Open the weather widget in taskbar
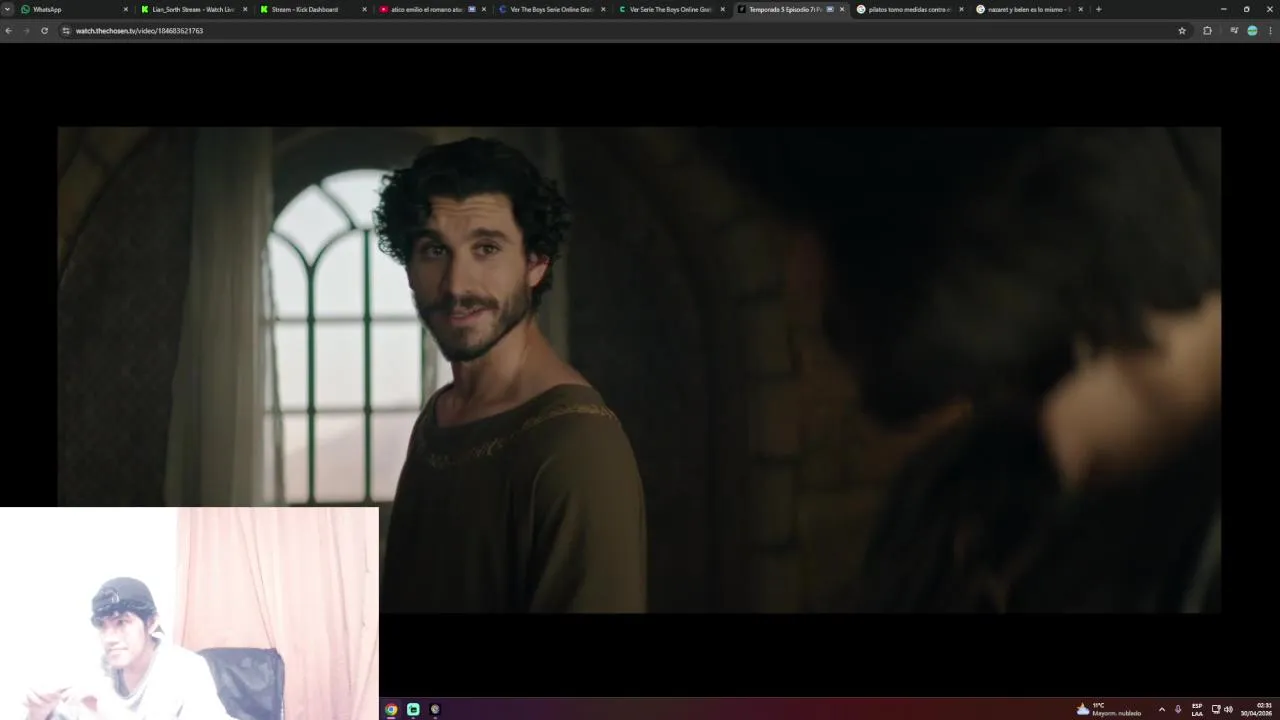This screenshot has width=1280, height=720. tap(1109, 709)
